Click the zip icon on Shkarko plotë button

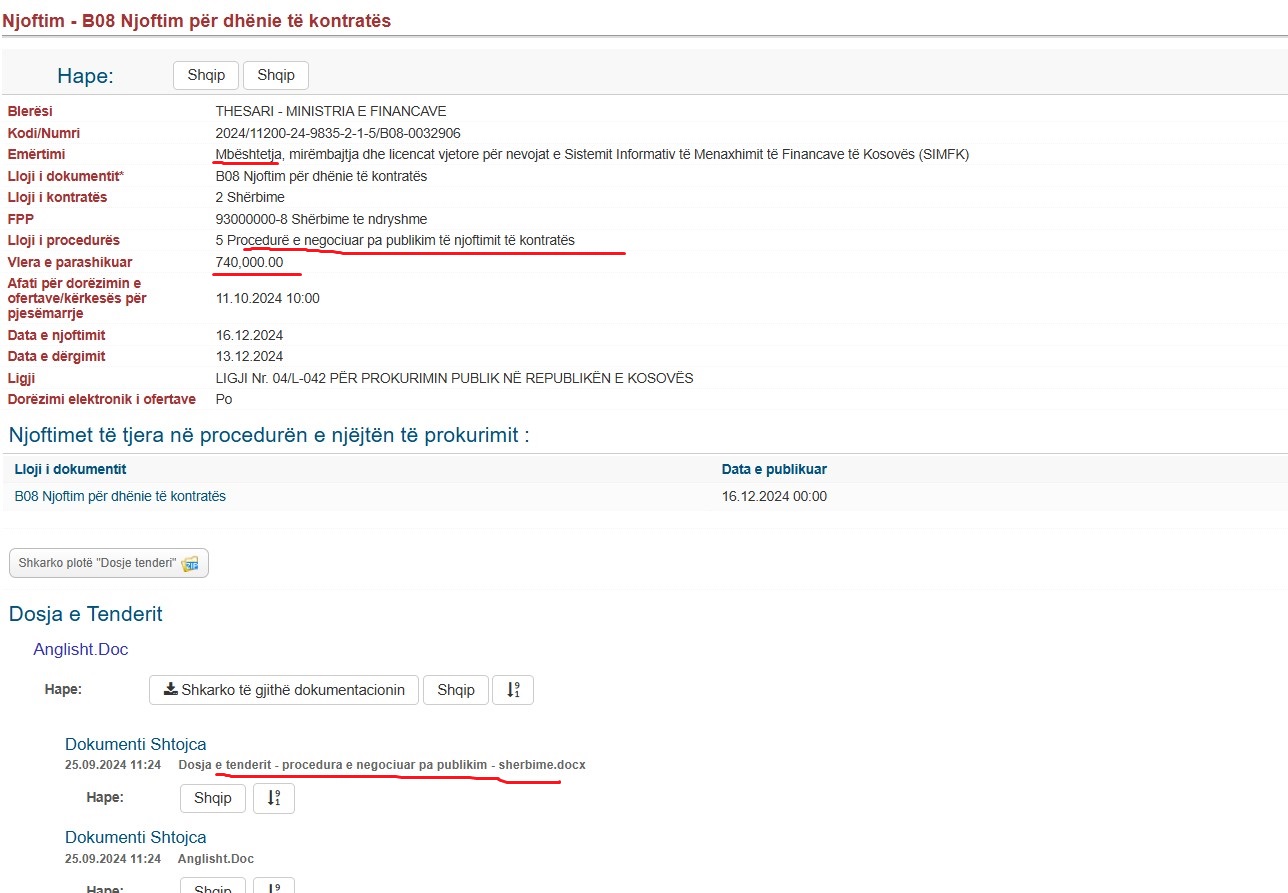(190, 564)
